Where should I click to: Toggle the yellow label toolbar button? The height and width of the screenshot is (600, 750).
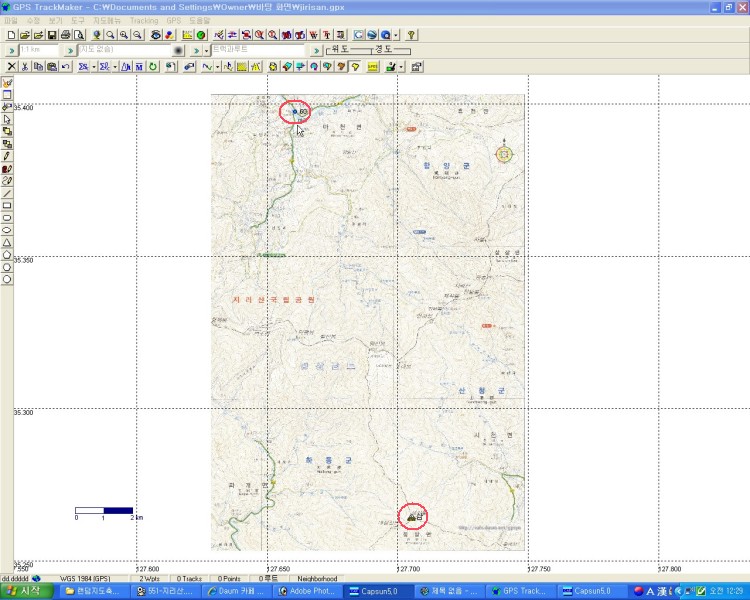[373, 67]
